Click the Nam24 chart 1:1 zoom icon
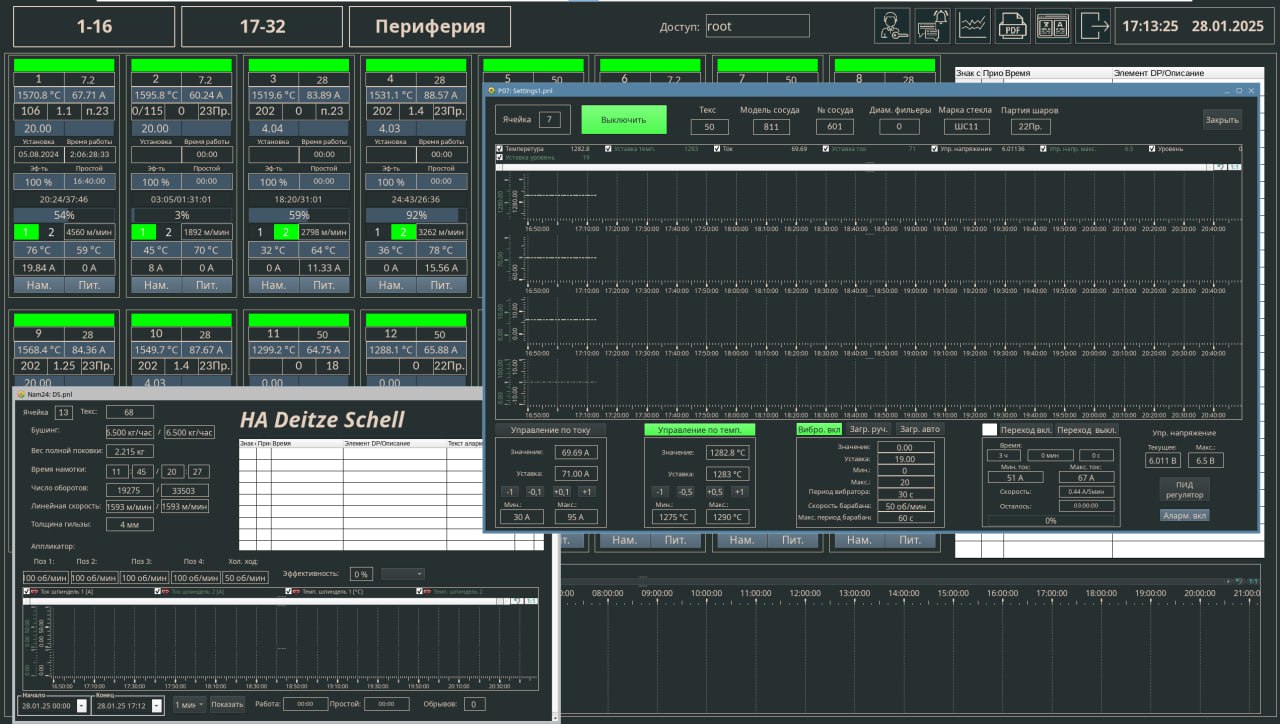 pos(531,601)
